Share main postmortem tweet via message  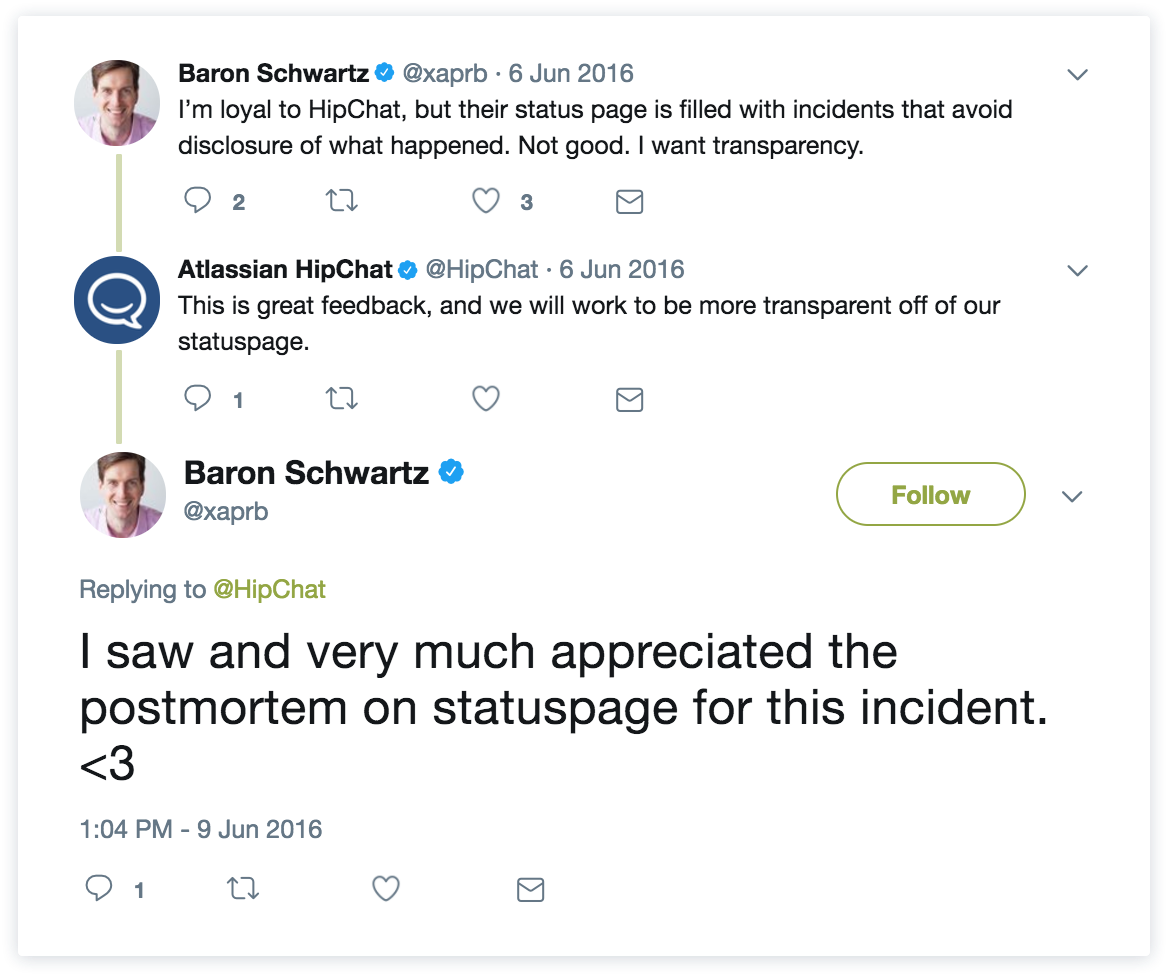coord(530,888)
